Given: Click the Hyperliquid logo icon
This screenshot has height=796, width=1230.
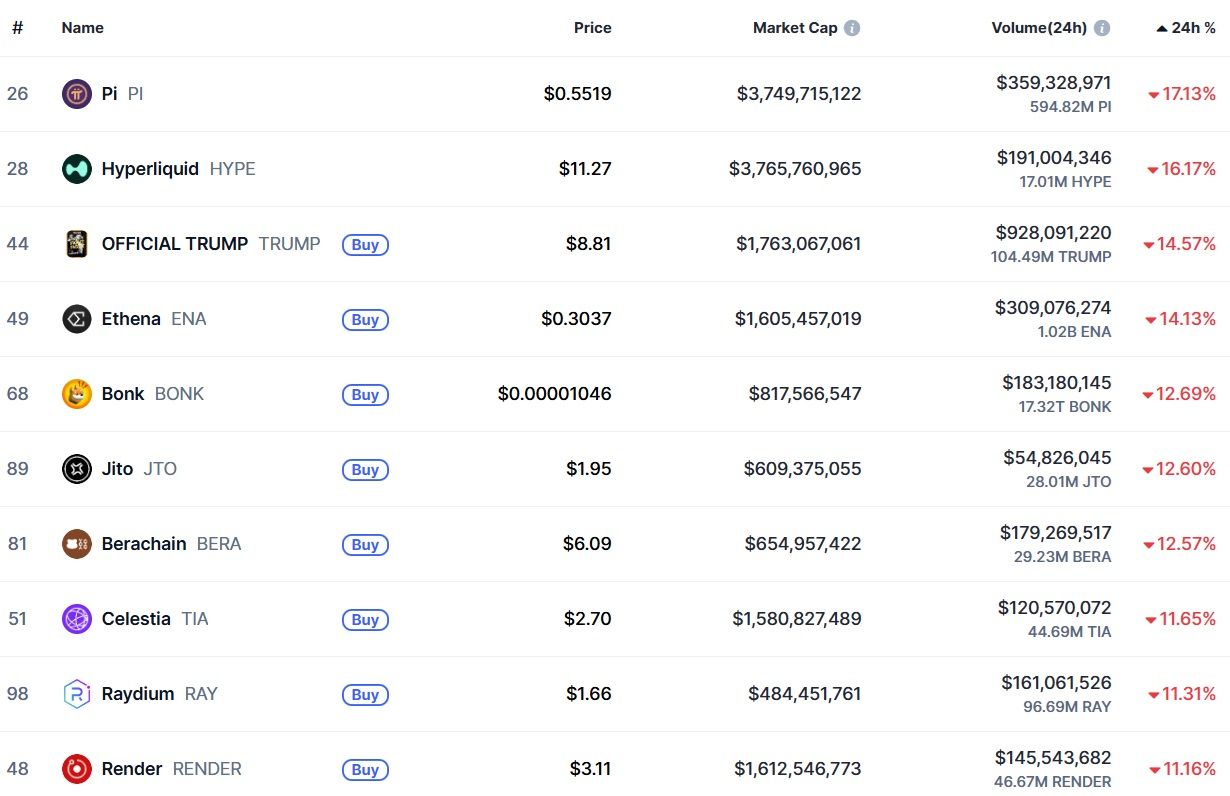Looking at the screenshot, I should tap(77, 169).
